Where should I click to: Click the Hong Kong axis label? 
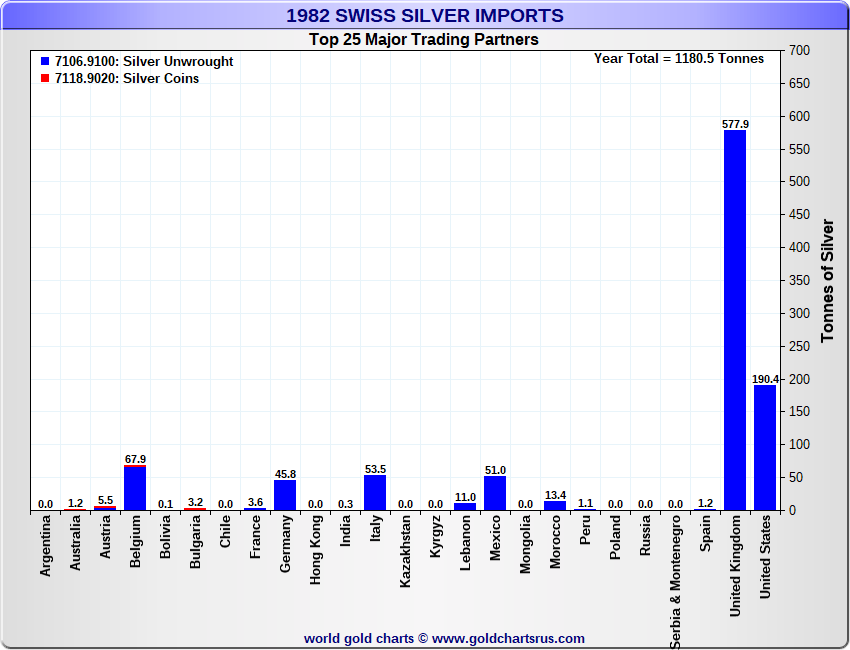[x=315, y=550]
